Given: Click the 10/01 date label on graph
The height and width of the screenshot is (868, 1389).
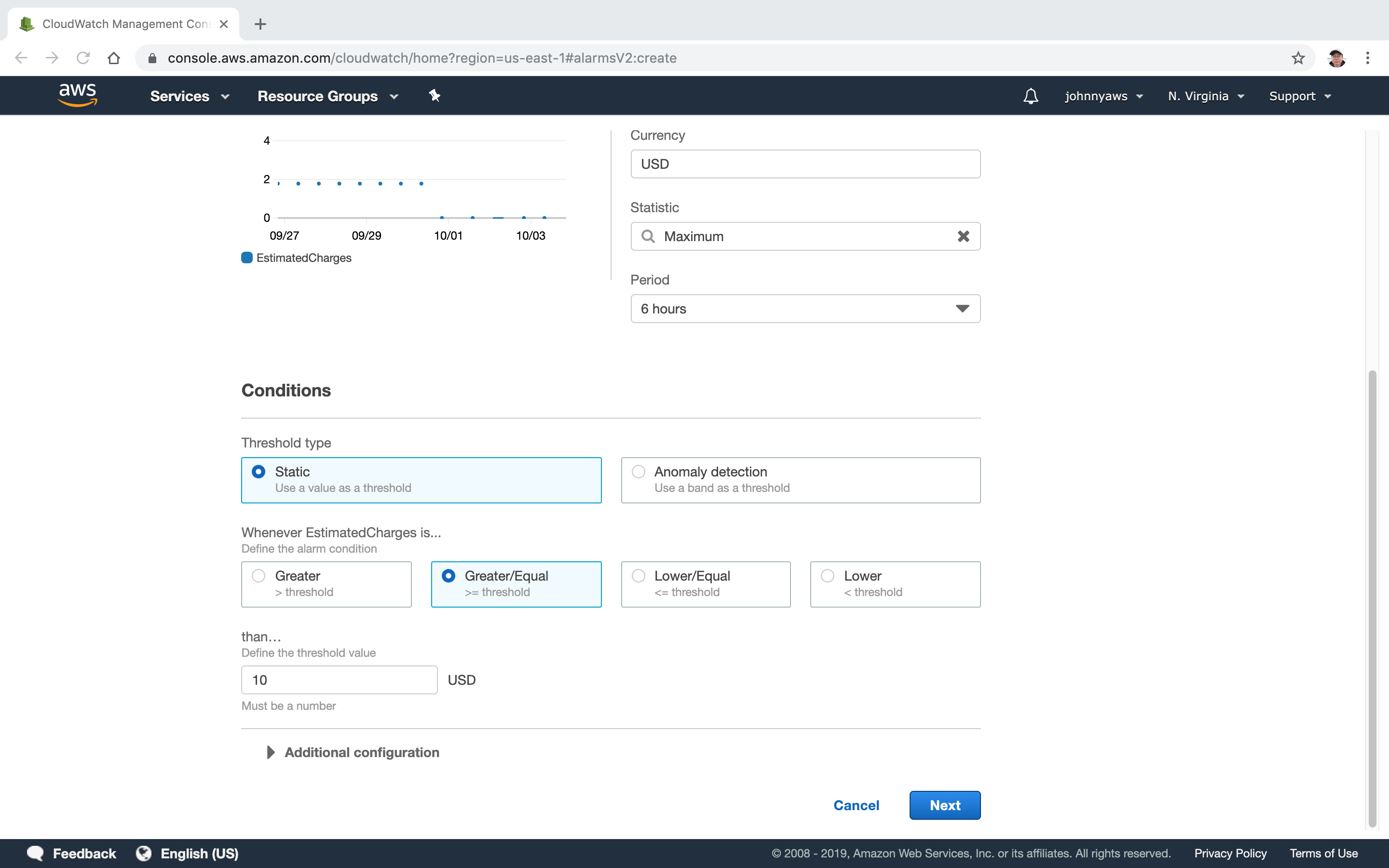Looking at the screenshot, I should [x=448, y=235].
